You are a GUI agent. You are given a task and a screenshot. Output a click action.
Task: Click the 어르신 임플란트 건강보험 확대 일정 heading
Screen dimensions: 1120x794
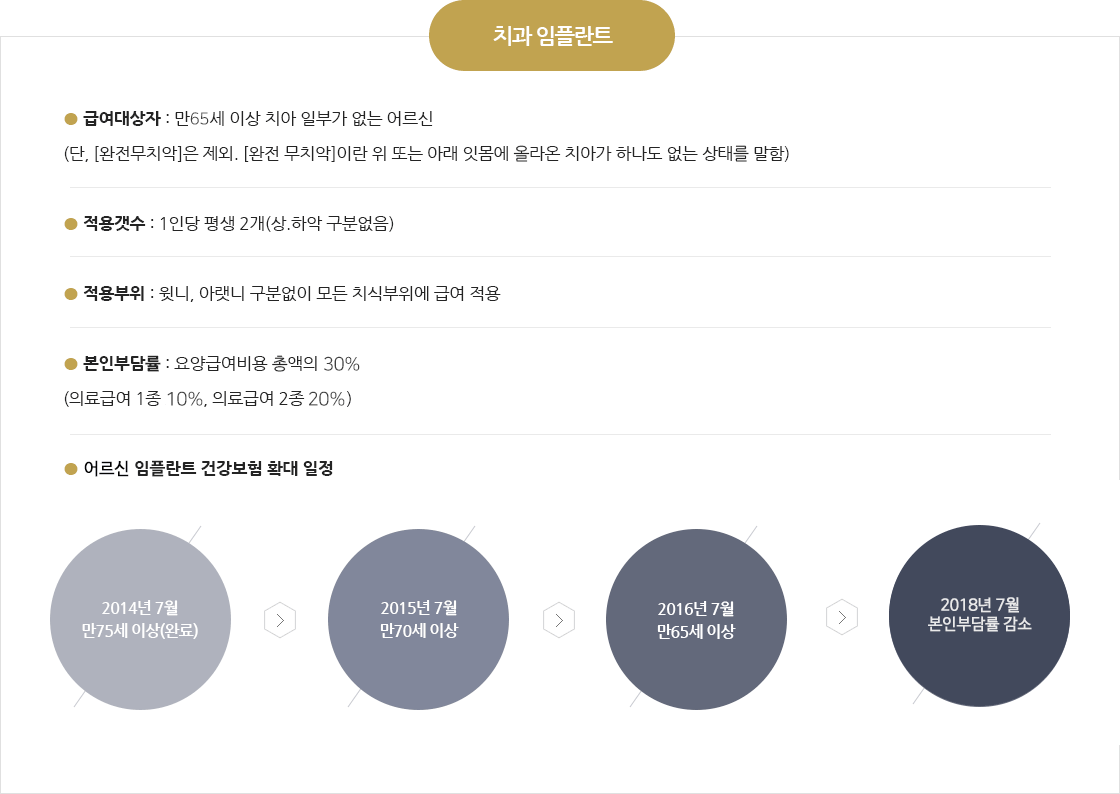tap(209, 468)
